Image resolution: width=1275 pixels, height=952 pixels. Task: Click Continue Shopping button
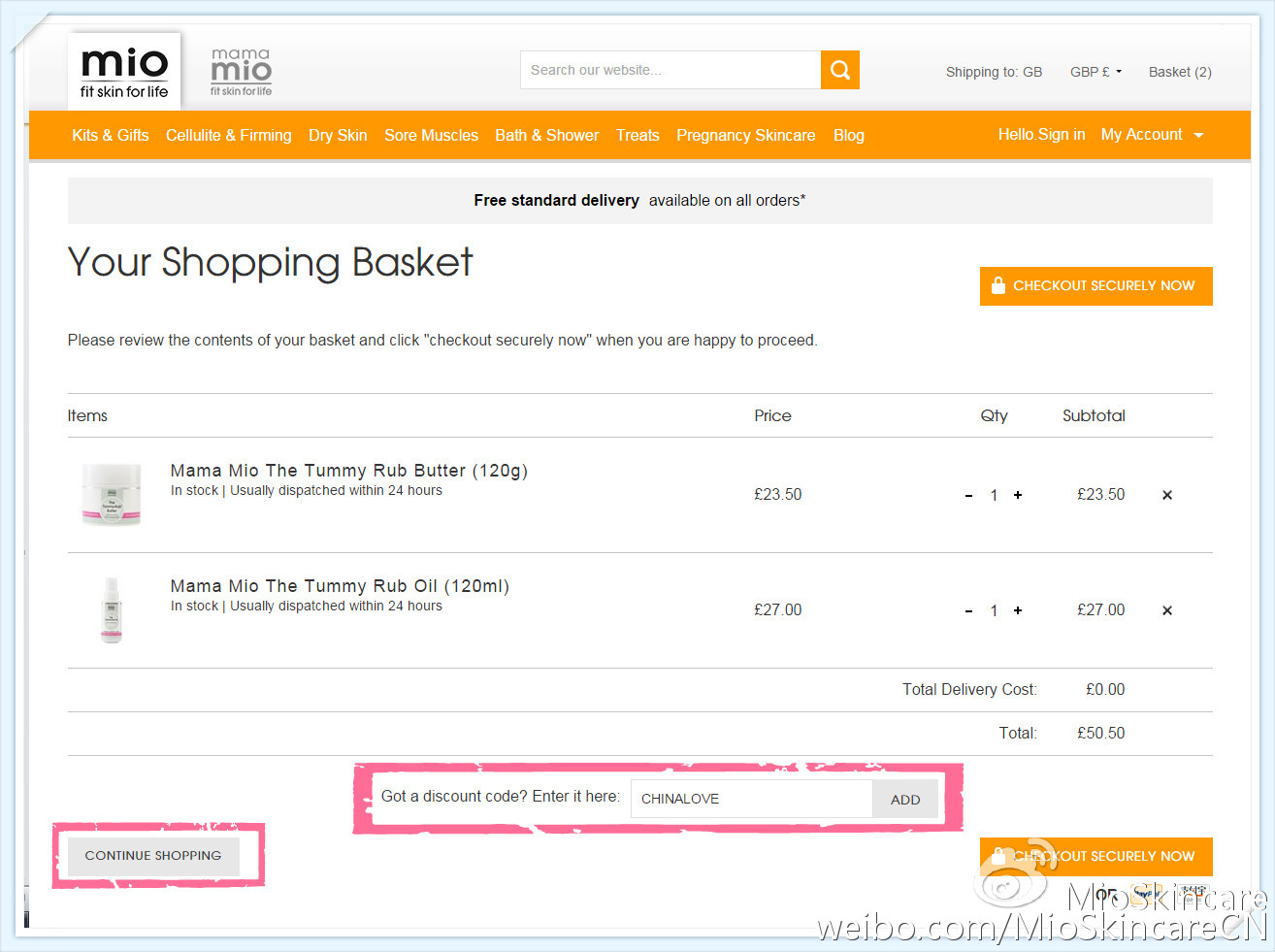pyautogui.click(x=153, y=856)
